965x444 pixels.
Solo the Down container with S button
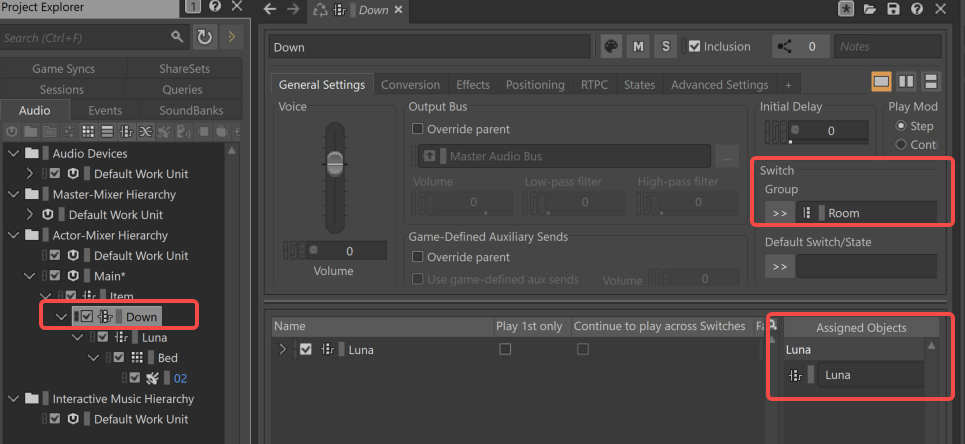coord(664,46)
